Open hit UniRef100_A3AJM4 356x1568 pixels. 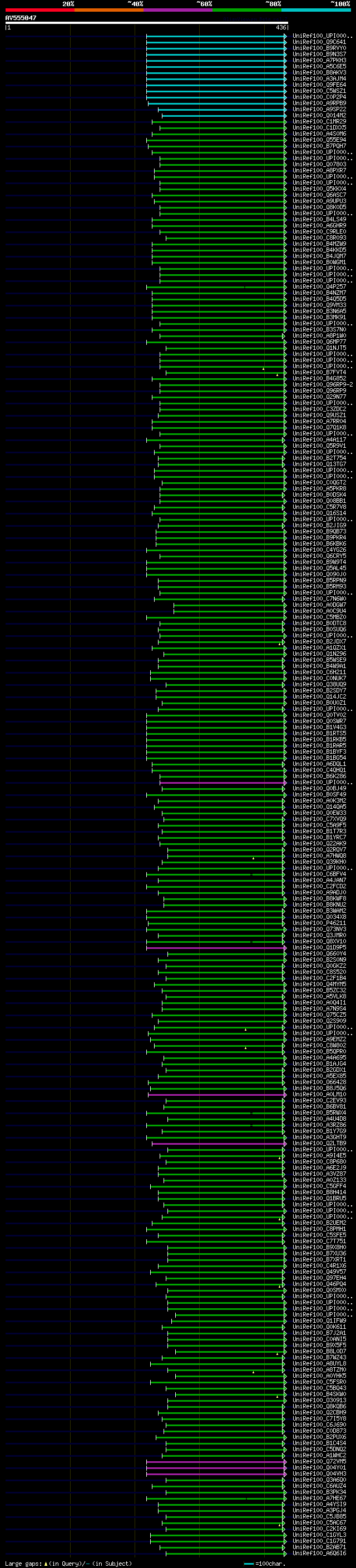tap(319, 78)
